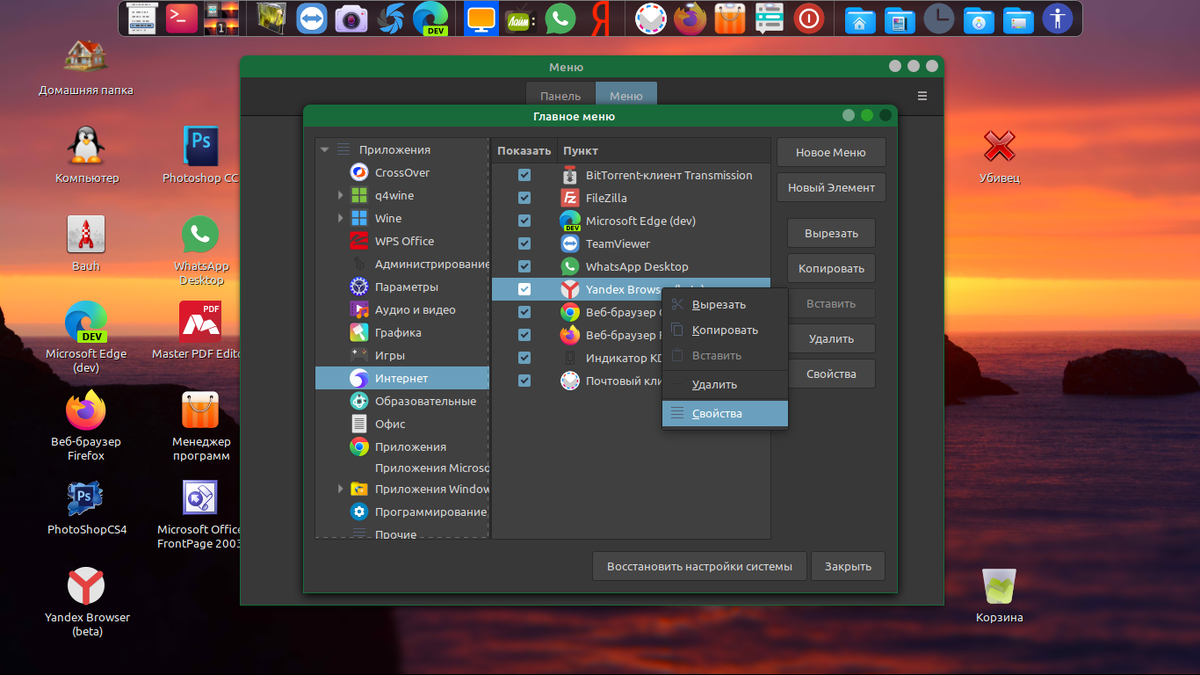Expand the Приложения Window tree node

click(x=341, y=489)
